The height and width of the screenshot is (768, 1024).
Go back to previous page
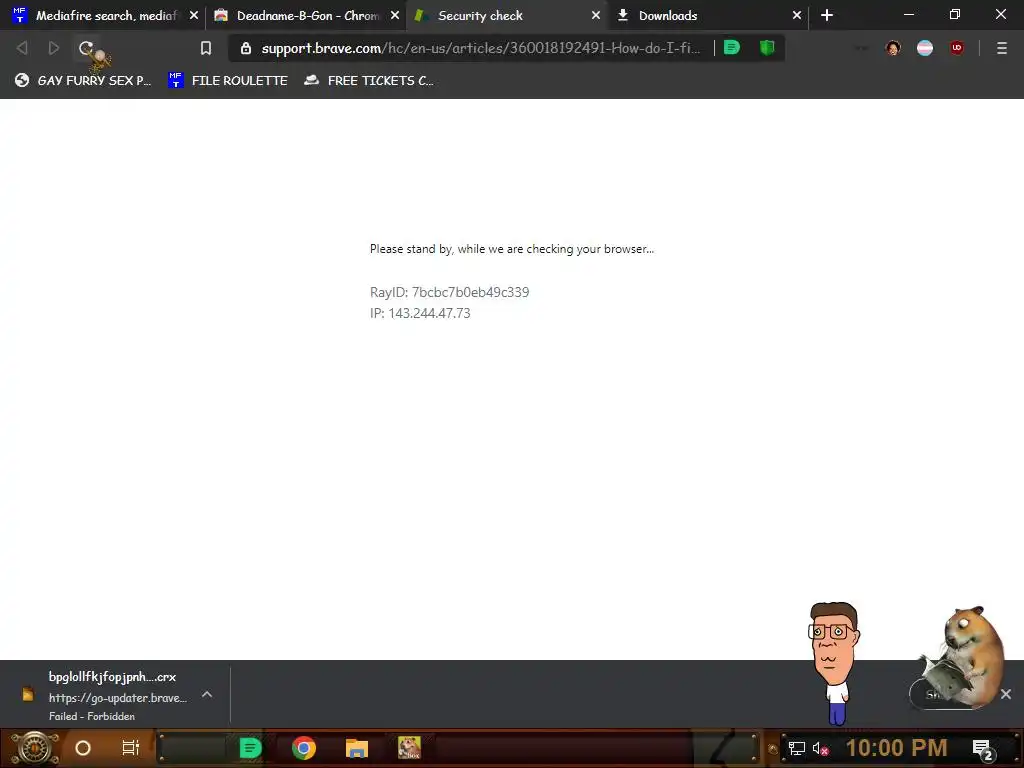pos(22,48)
